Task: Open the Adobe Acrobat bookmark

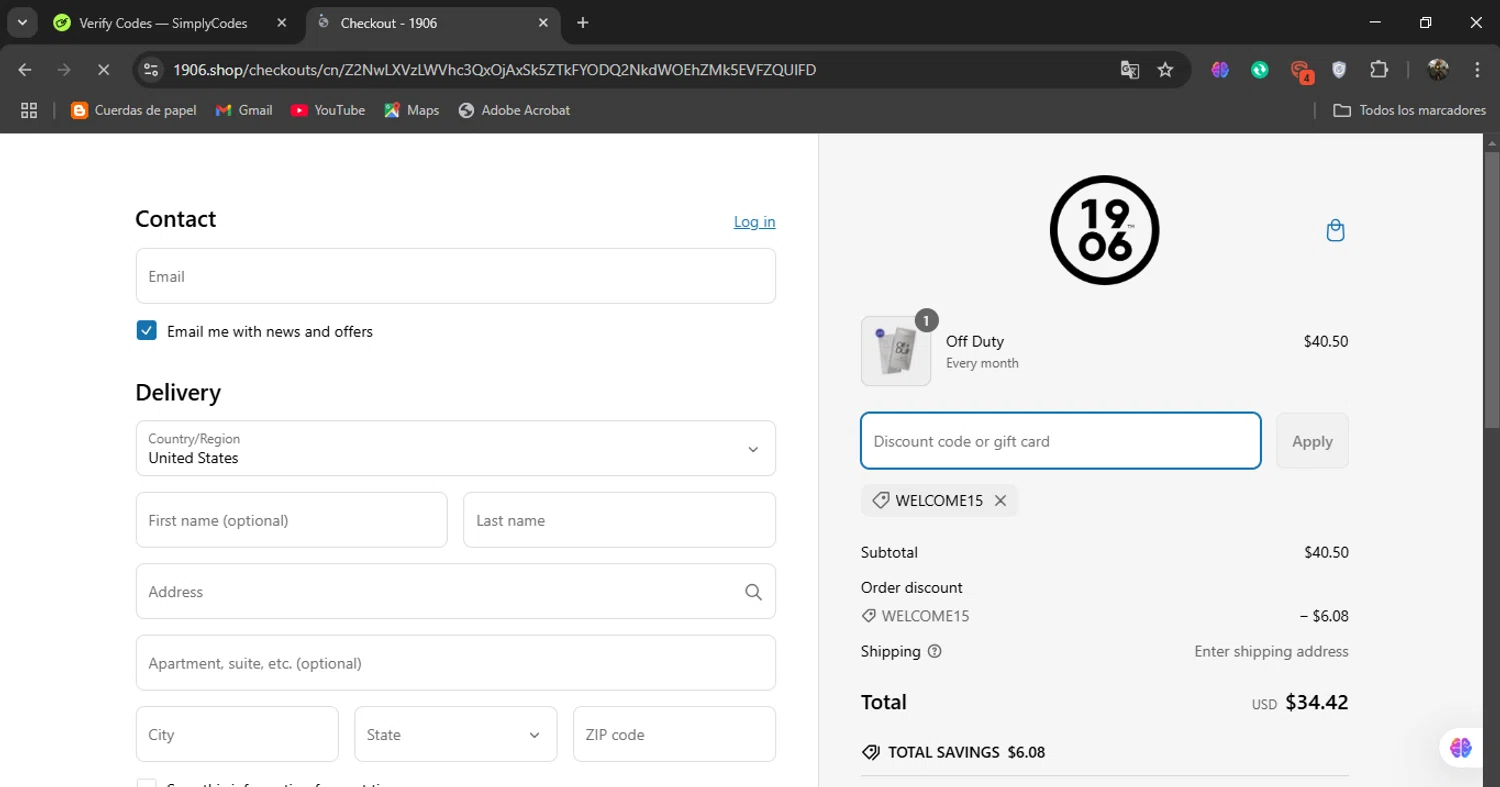Action: (x=514, y=110)
